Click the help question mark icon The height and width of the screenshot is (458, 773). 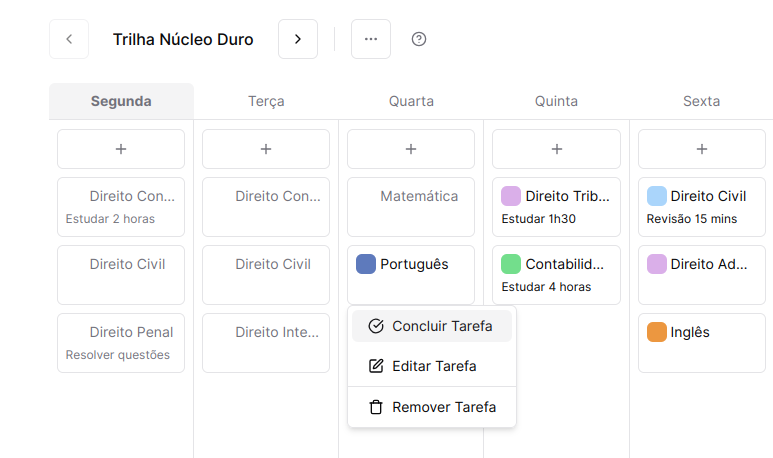(419, 39)
